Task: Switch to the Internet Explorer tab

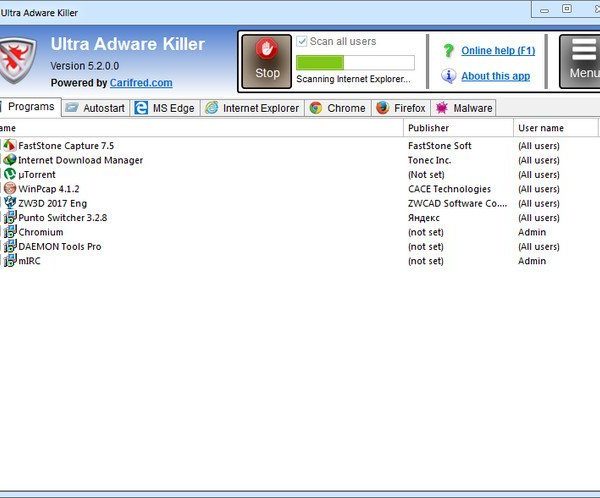Action: [252, 108]
